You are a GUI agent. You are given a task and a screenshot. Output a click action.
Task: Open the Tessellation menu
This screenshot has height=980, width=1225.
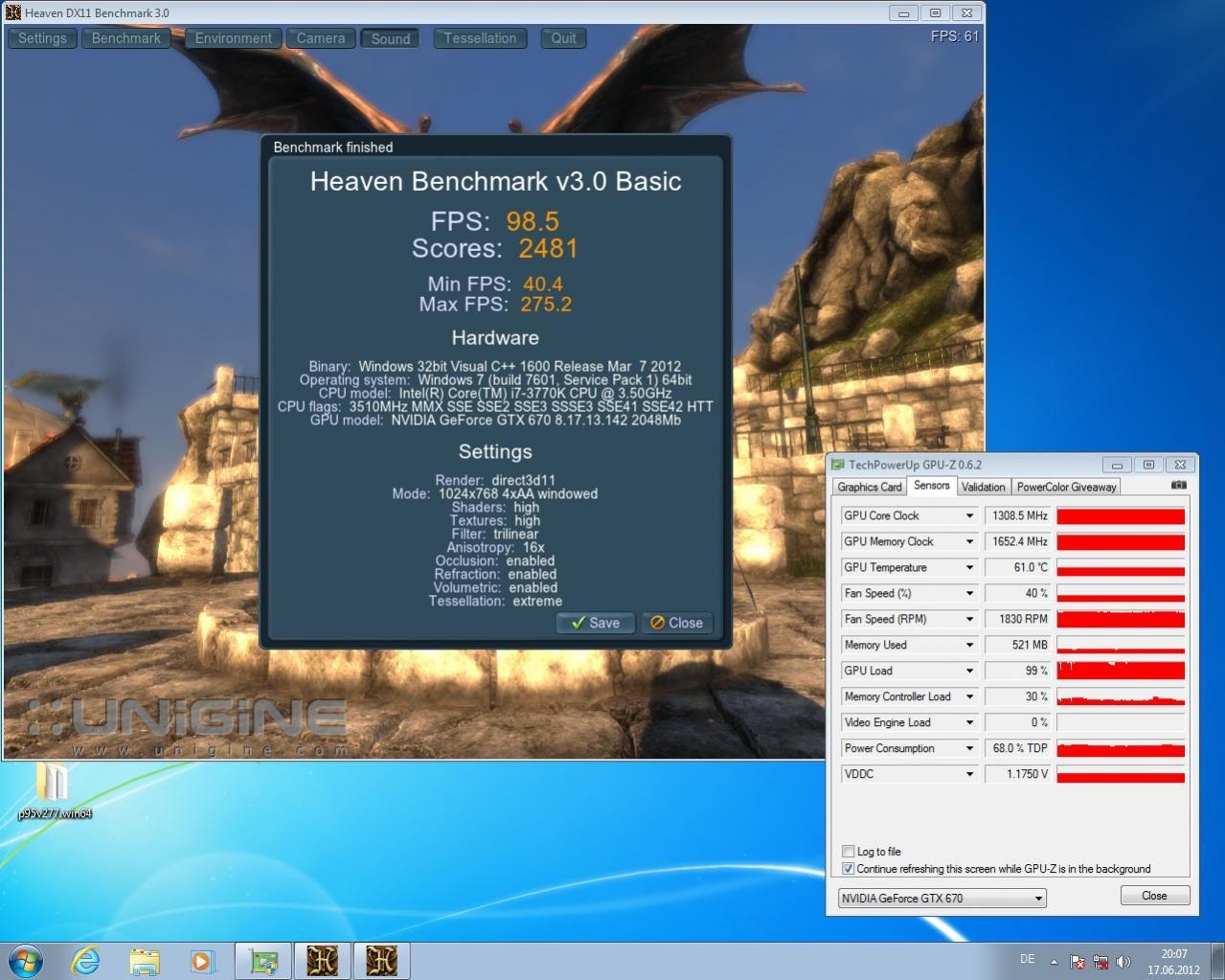click(x=480, y=38)
